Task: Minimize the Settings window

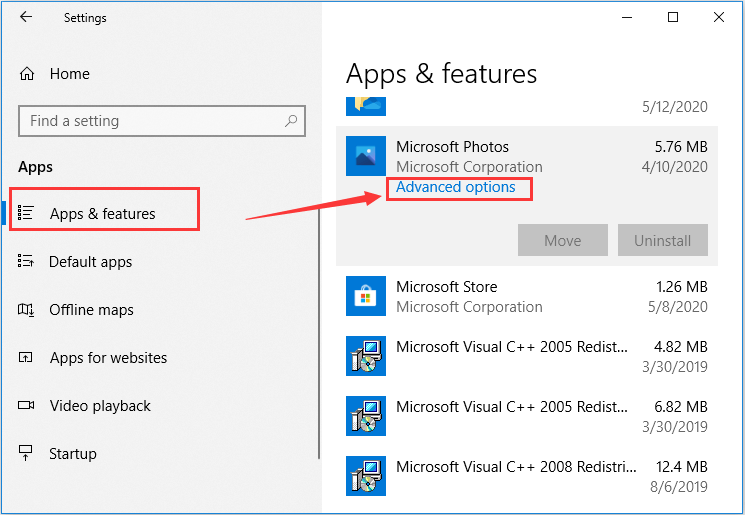Action: tap(627, 18)
